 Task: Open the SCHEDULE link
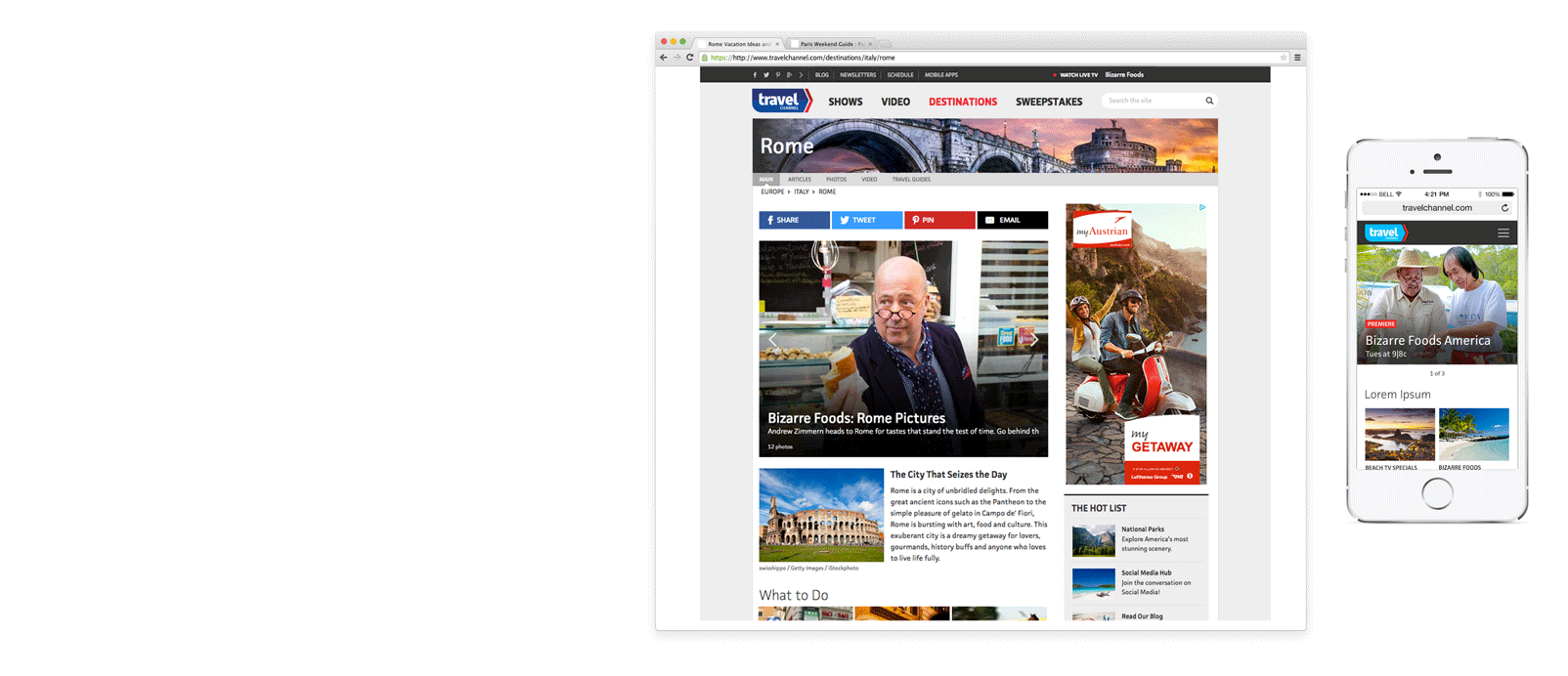point(900,75)
